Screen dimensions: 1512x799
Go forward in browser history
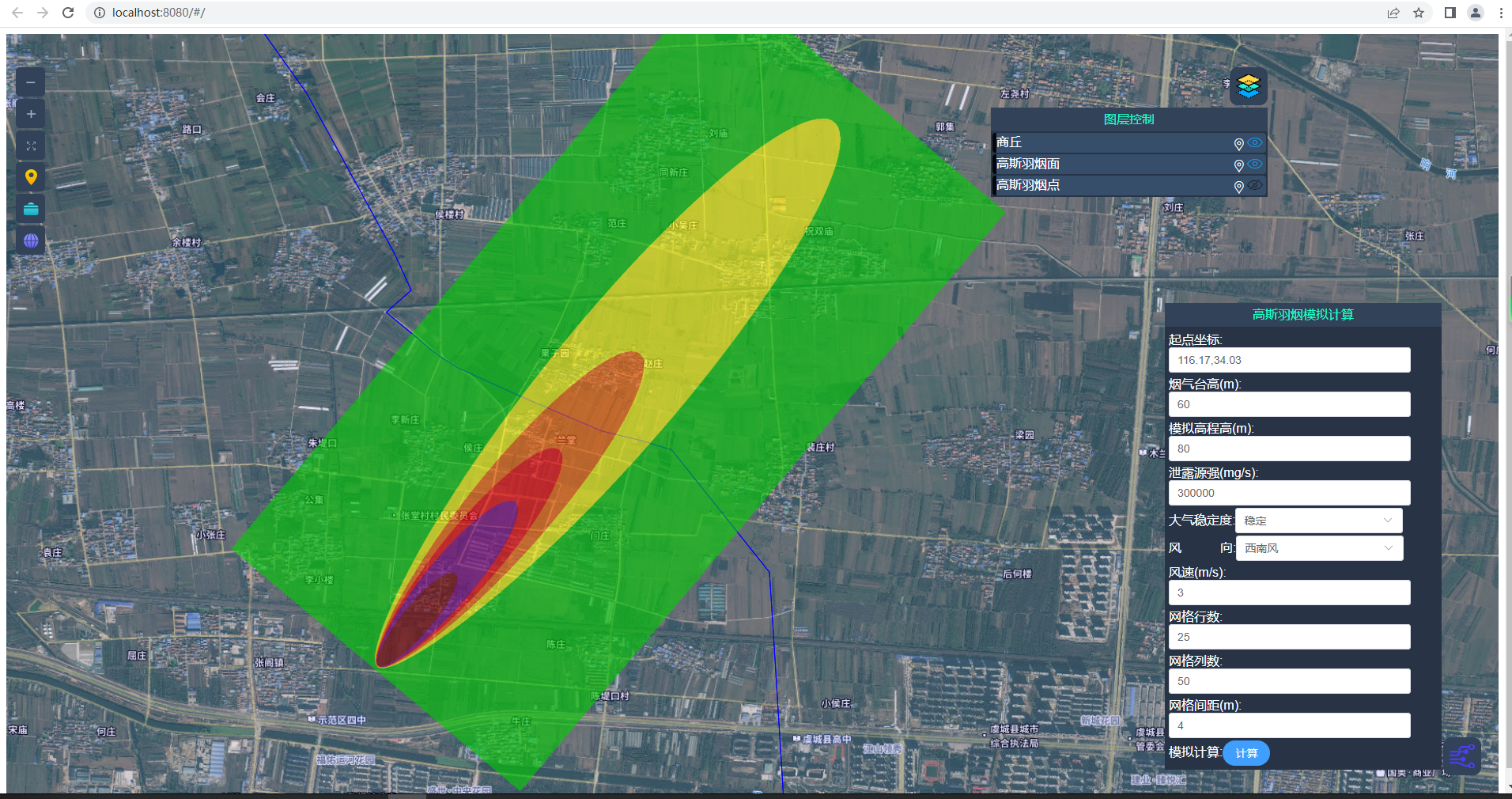pyautogui.click(x=43, y=13)
